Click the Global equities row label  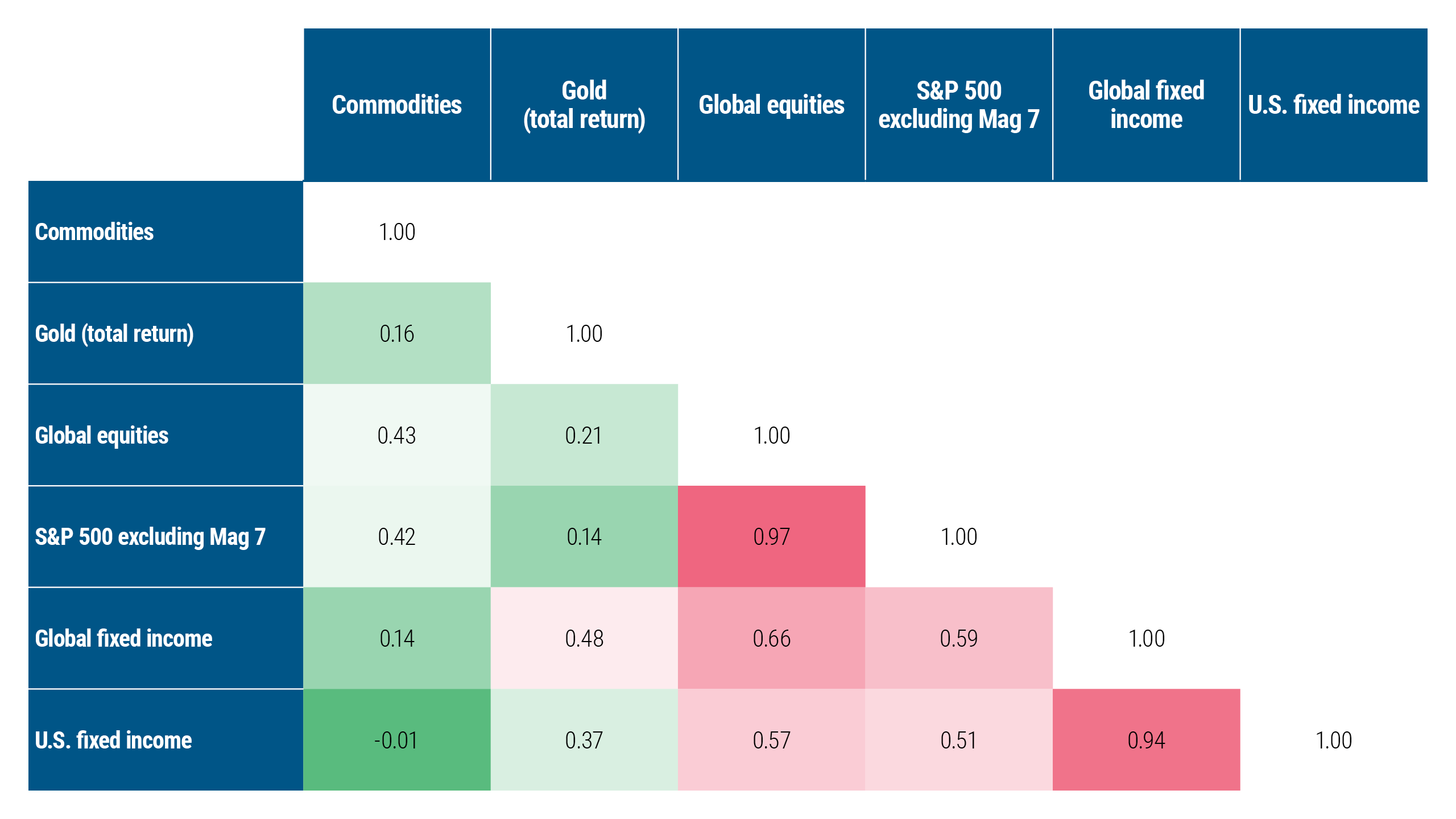point(102,436)
